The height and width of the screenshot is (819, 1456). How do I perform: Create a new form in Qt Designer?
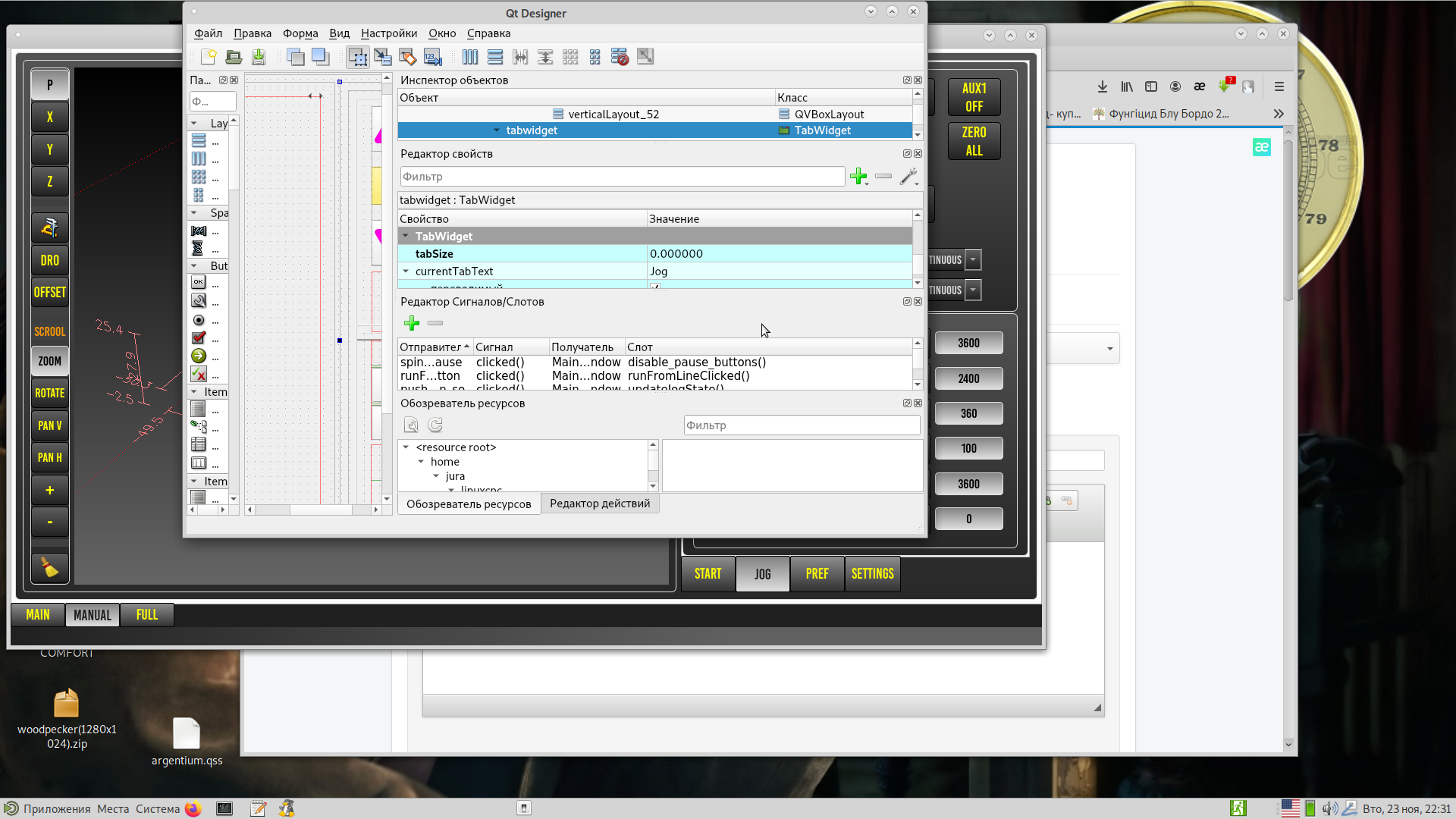pyautogui.click(x=209, y=57)
